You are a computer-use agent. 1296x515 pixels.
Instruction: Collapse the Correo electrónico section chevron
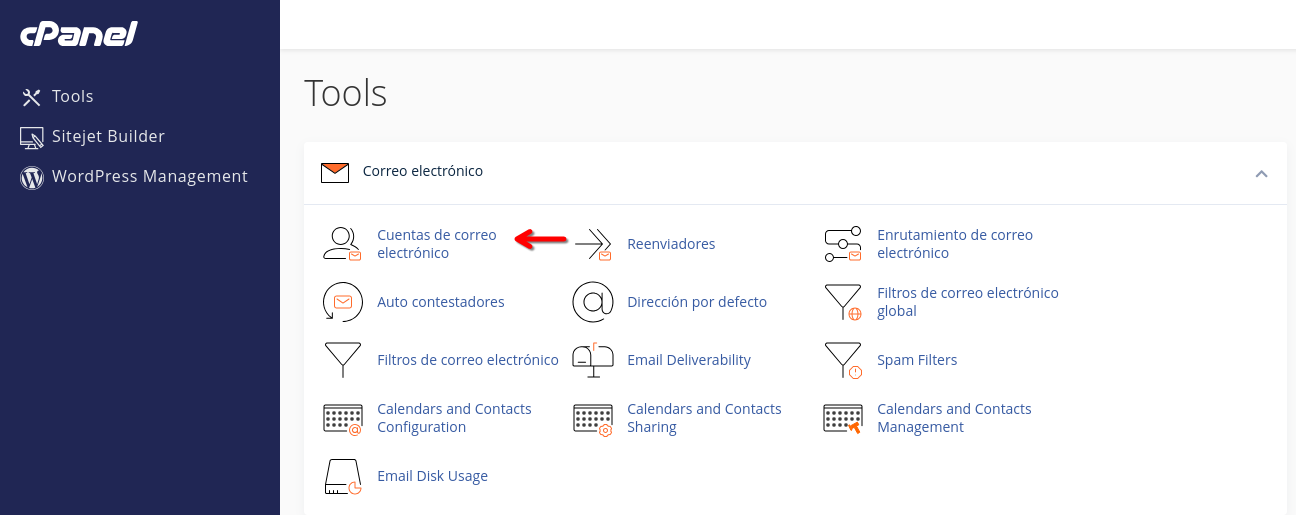tap(1261, 173)
